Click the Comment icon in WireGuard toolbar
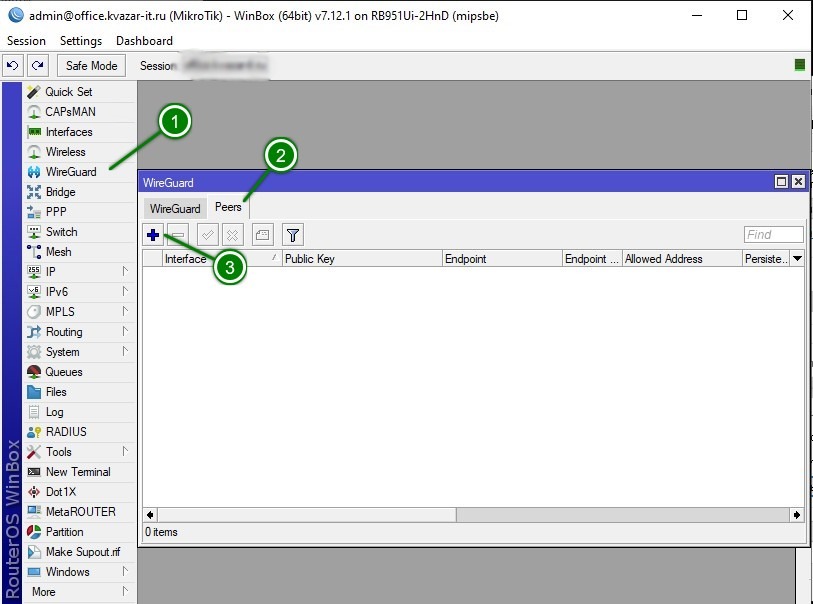The height and width of the screenshot is (604, 813). 262,235
